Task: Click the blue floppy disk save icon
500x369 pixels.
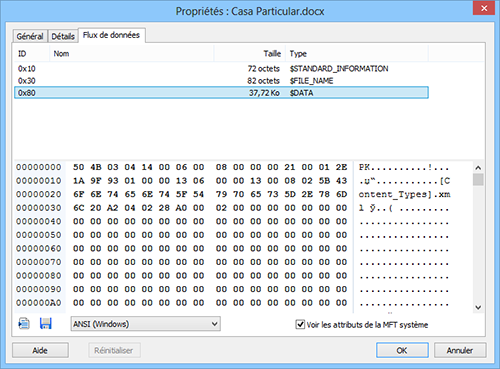Action: click(x=46, y=324)
